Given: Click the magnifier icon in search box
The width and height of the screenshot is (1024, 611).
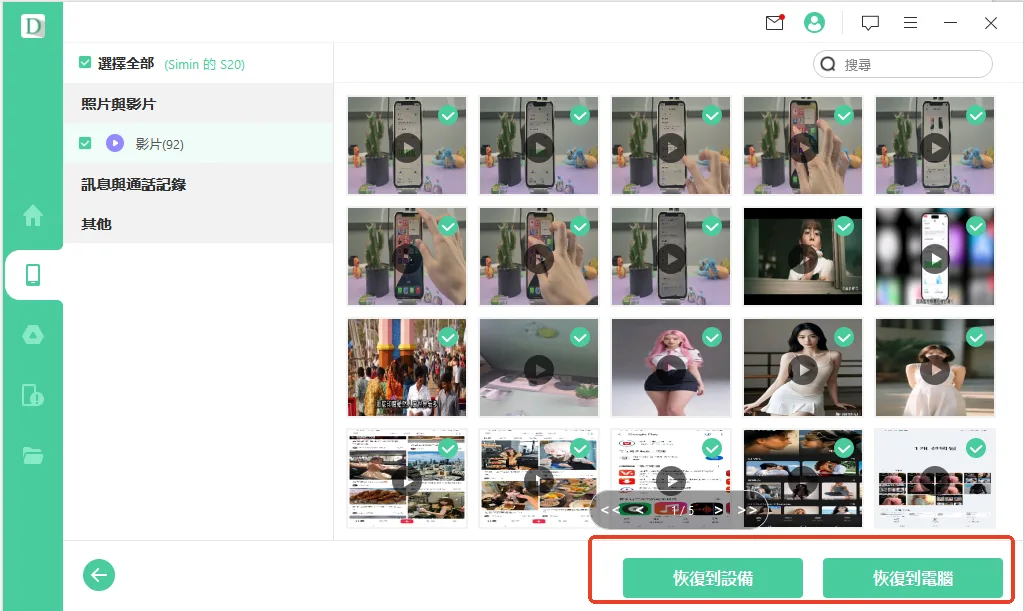Looking at the screenshot, I should coord(828,64).
